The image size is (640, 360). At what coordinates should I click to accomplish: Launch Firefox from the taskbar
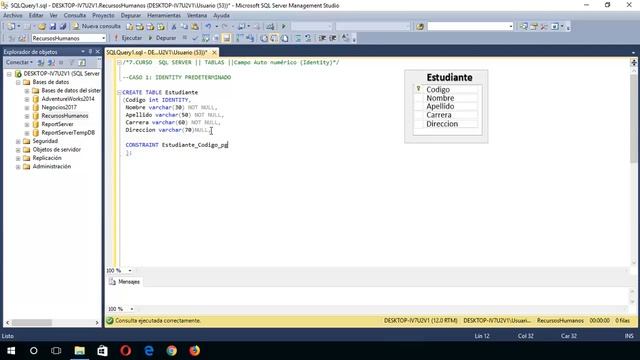click(195, 351)
